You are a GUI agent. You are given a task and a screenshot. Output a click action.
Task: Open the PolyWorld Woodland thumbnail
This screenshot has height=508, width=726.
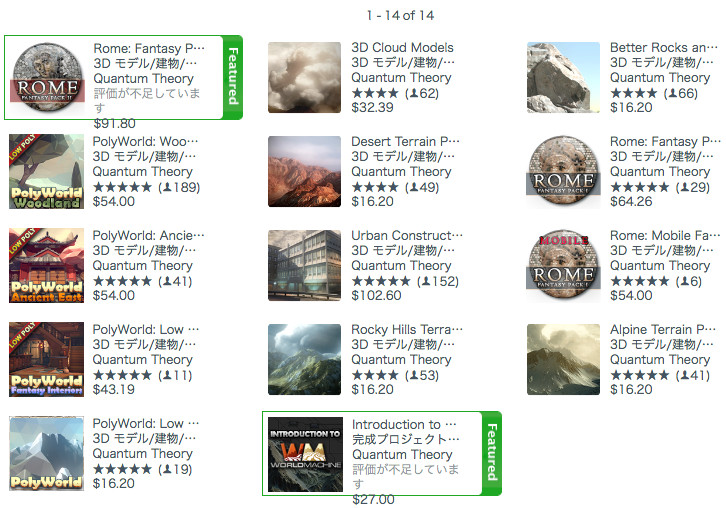point(46,171)
